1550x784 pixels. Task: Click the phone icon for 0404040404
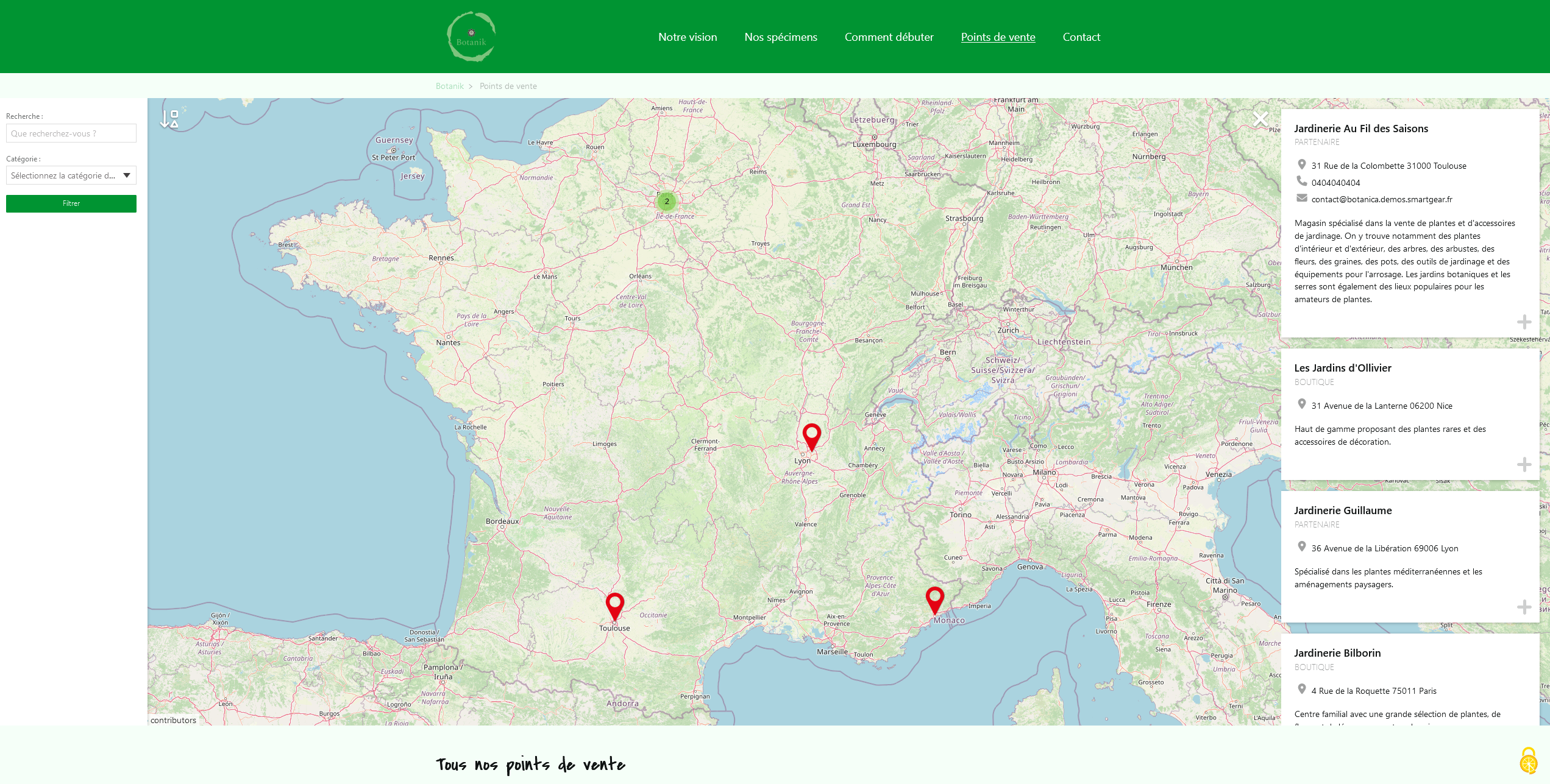point(1301,182)
